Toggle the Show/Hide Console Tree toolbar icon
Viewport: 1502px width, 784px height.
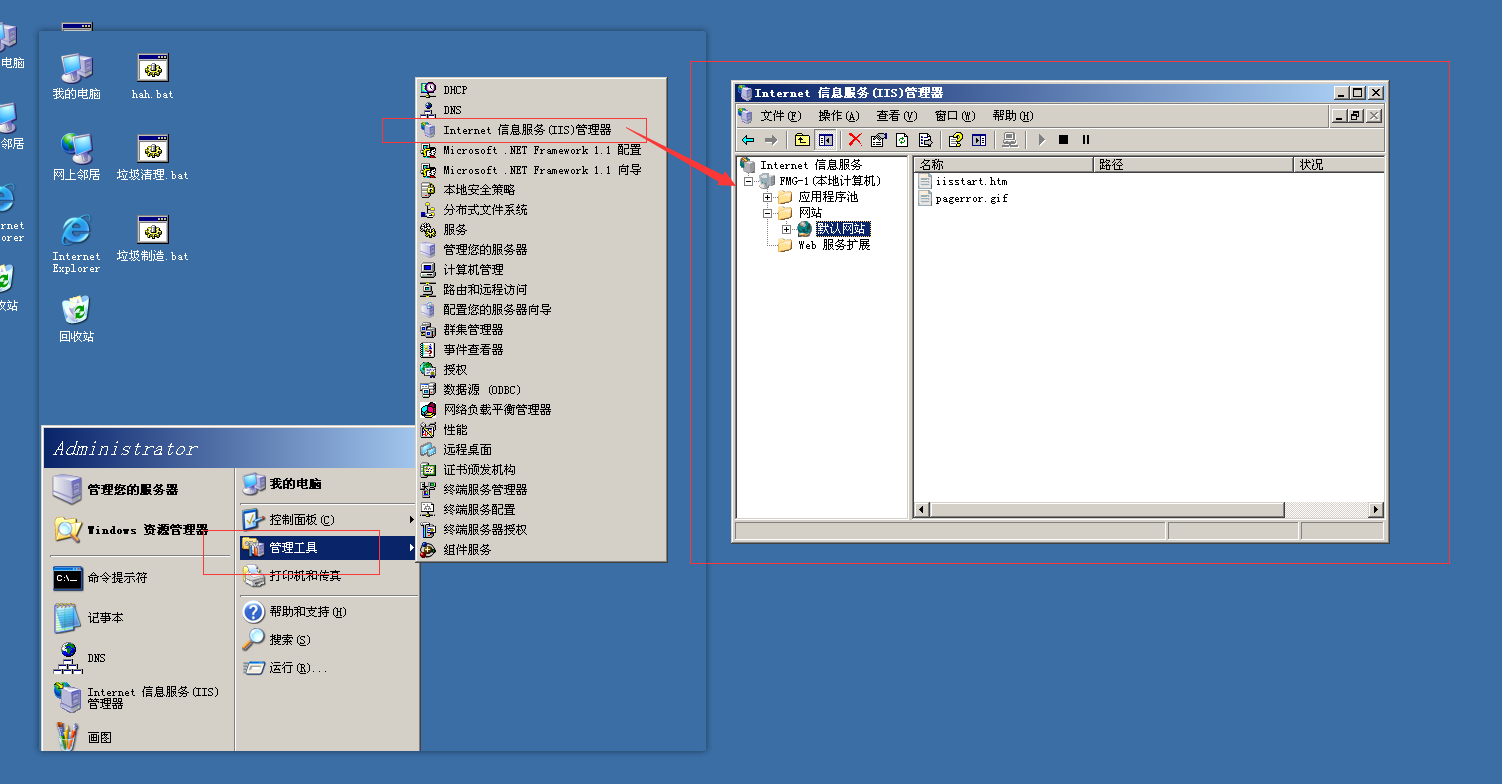coord(825,140)
